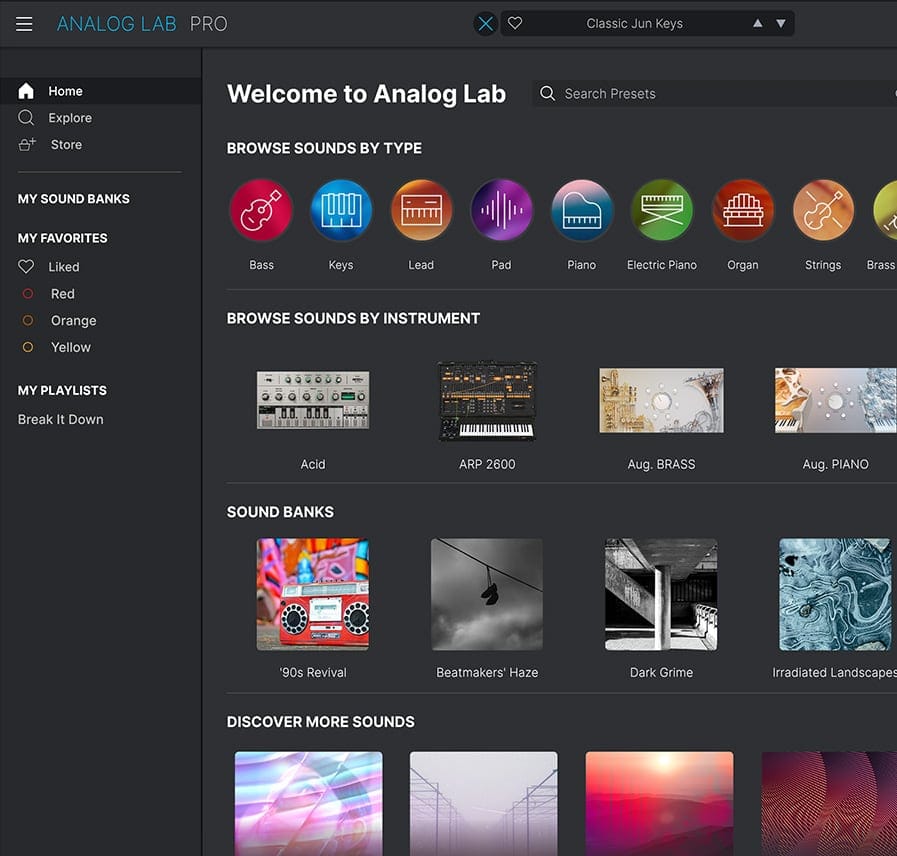Go to previous preset with up arrow

coord(757,24)
